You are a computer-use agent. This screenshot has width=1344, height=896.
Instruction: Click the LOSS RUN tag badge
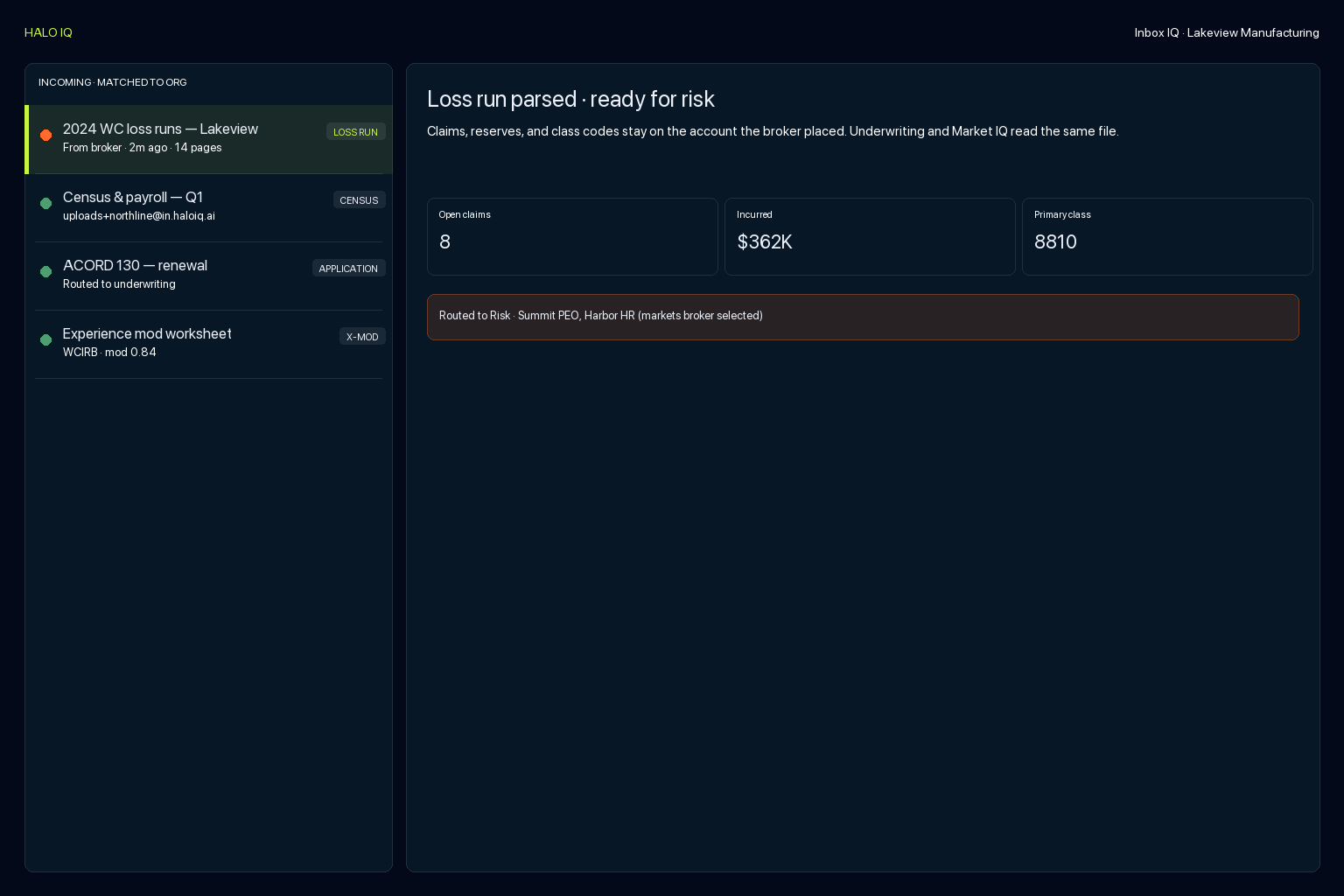[356, 132]
